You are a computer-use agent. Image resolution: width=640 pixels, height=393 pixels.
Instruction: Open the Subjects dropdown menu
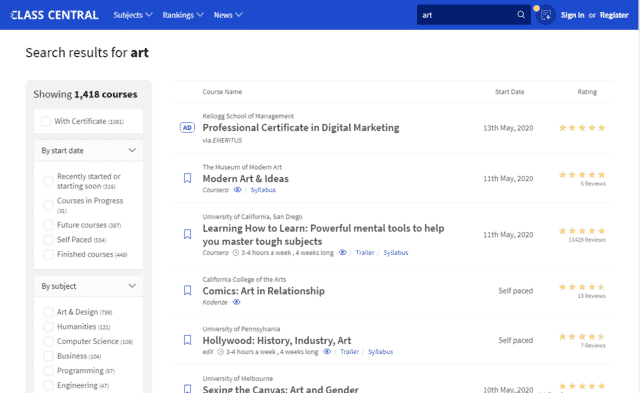(x=133, y=15)
